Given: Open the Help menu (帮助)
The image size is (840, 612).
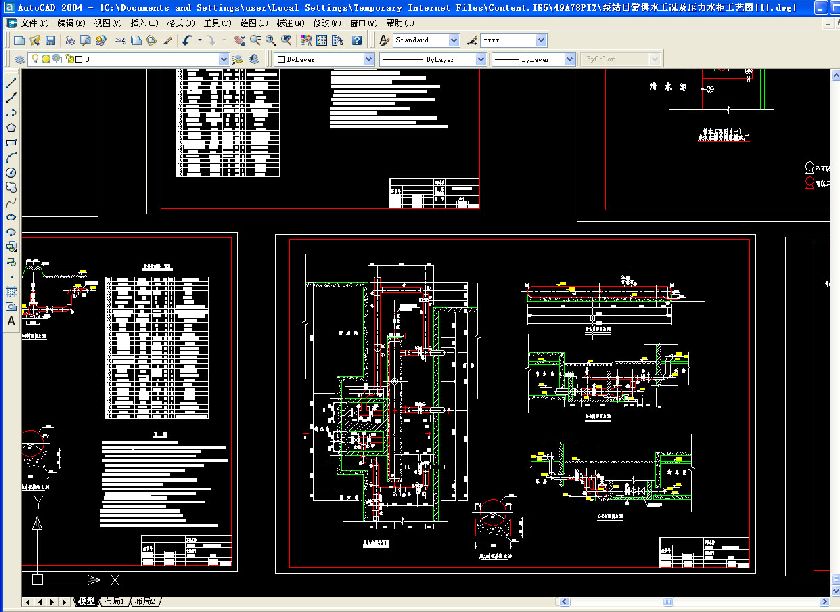Looking at the screenshot, I should click(400, 23).
